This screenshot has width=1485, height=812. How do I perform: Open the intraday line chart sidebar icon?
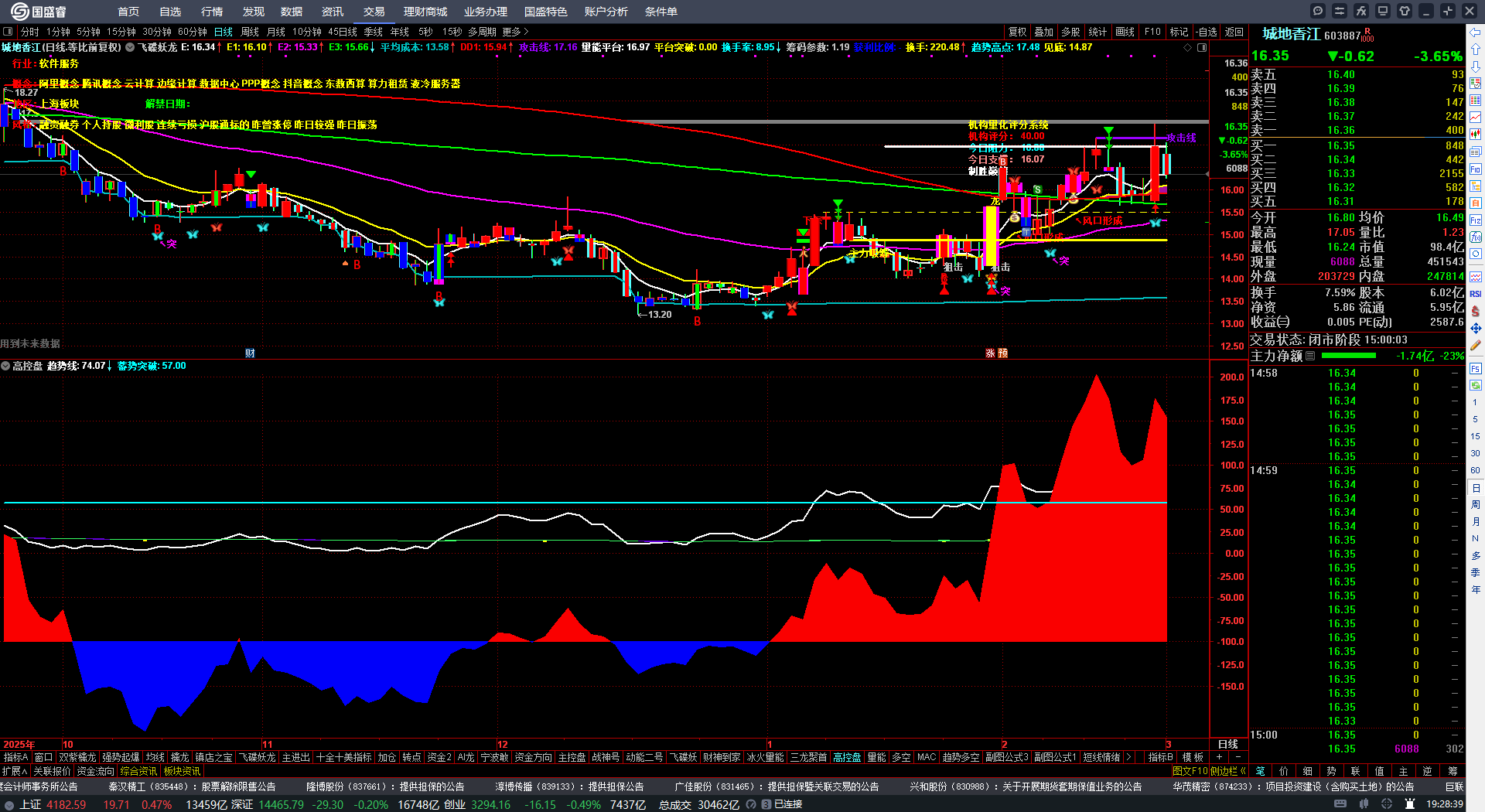(x=1476, y=118)
